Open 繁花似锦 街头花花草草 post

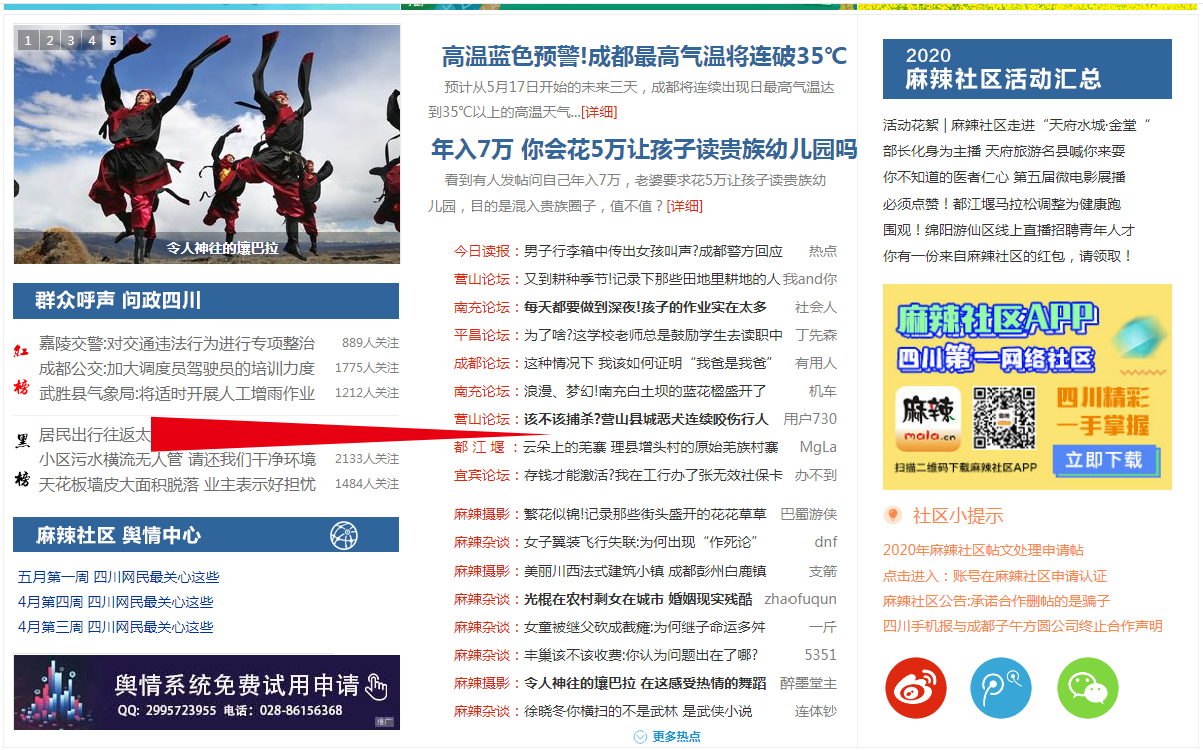[x=645, y=514]
